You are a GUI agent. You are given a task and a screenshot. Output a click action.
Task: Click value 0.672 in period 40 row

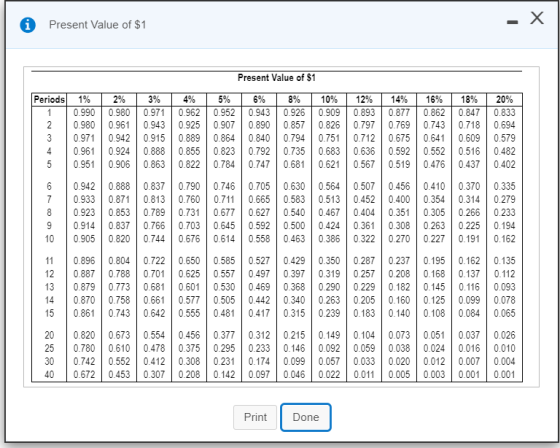pyautogui.click(x=84, y=374)
